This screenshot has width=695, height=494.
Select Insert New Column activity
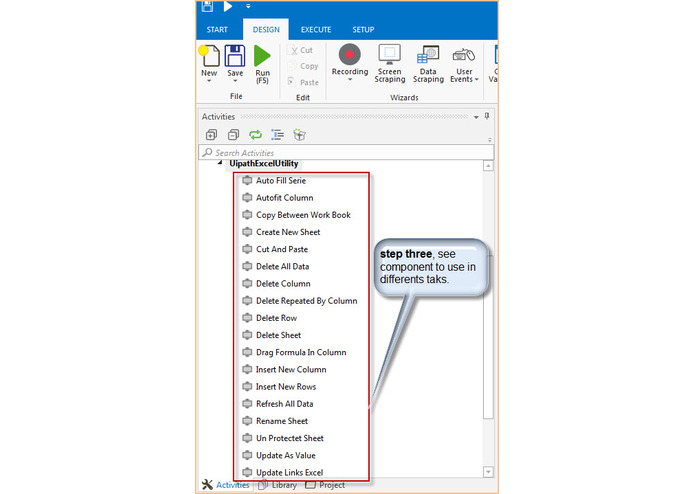284,370
